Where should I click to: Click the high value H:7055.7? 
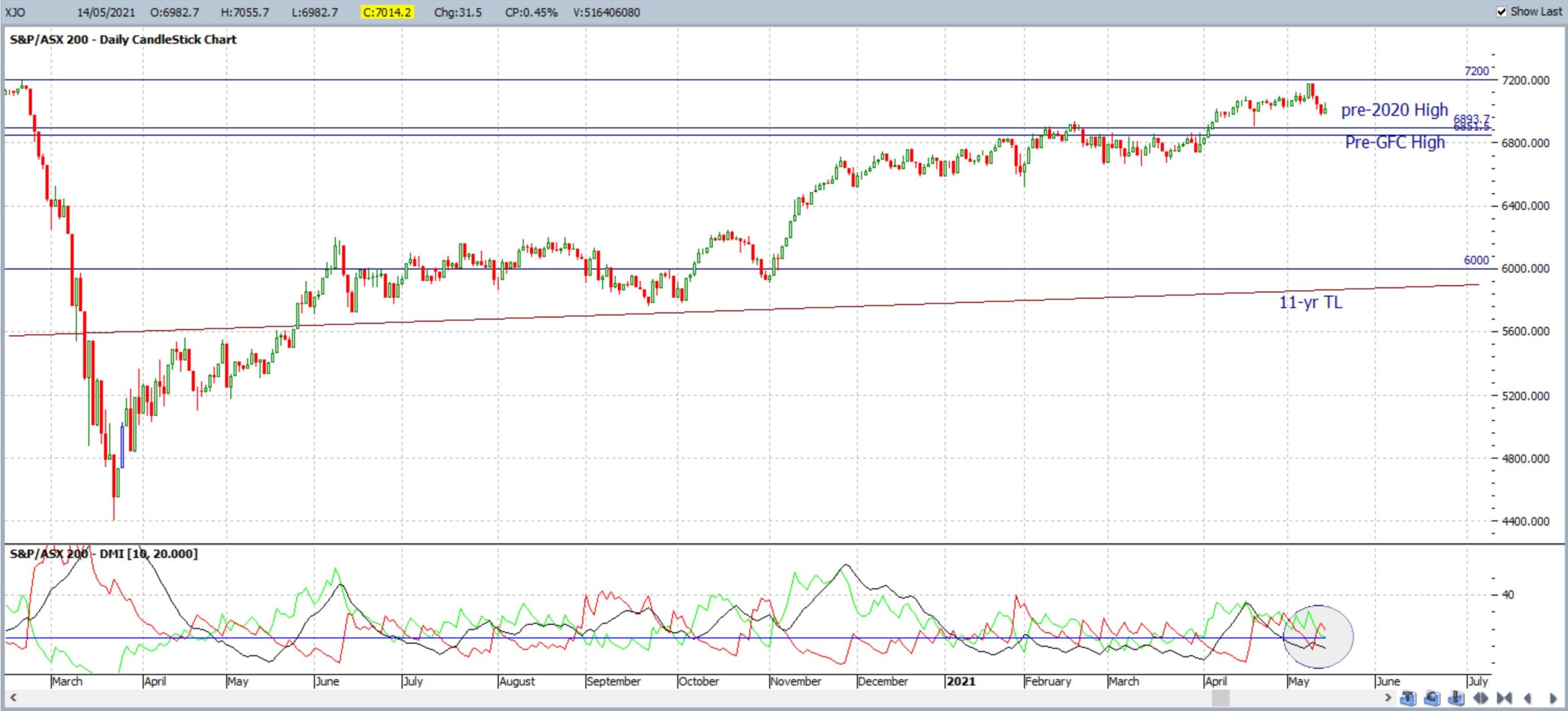[x=245, y=13]
